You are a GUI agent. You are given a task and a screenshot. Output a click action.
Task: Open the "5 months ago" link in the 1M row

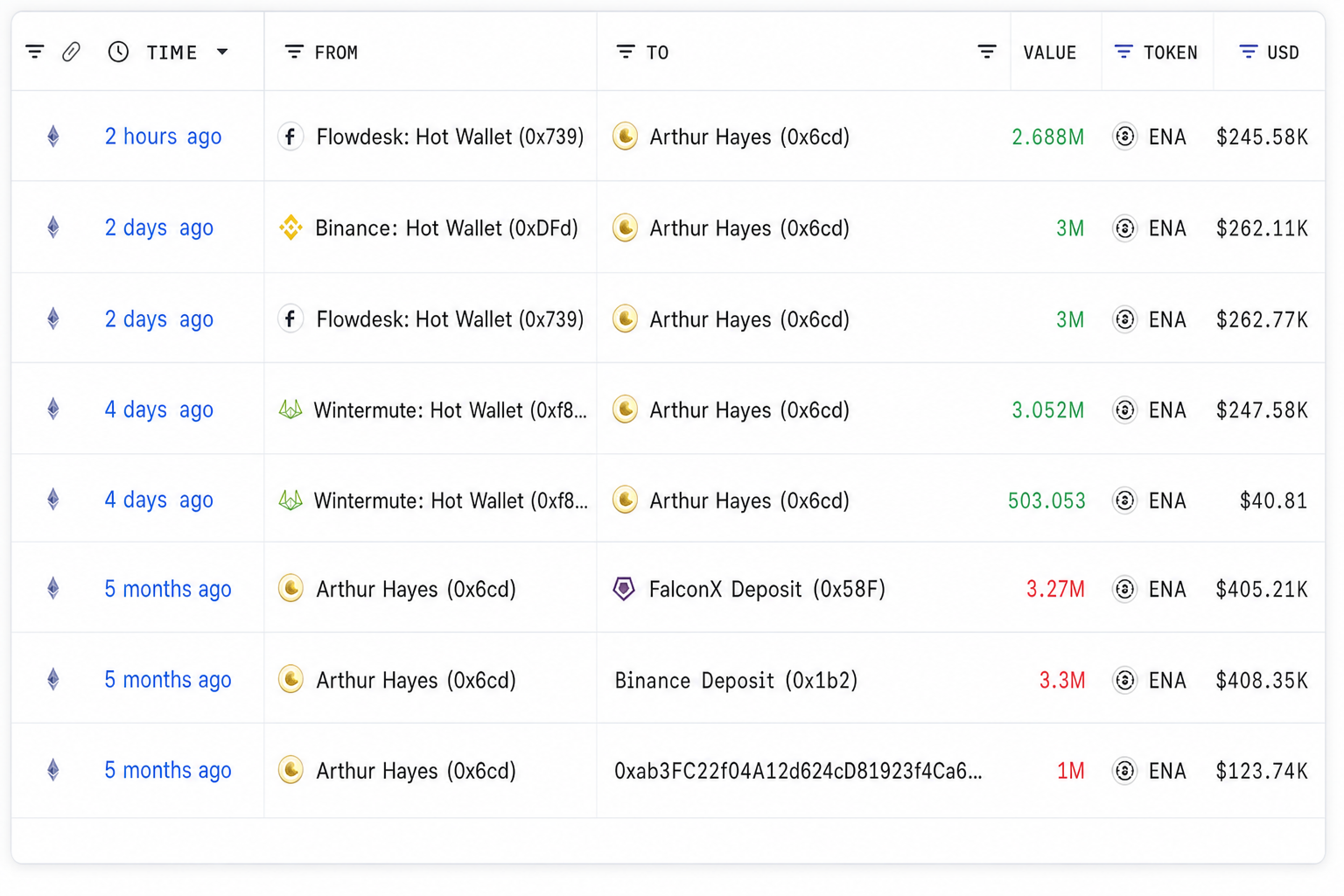(x=168, y=770)
